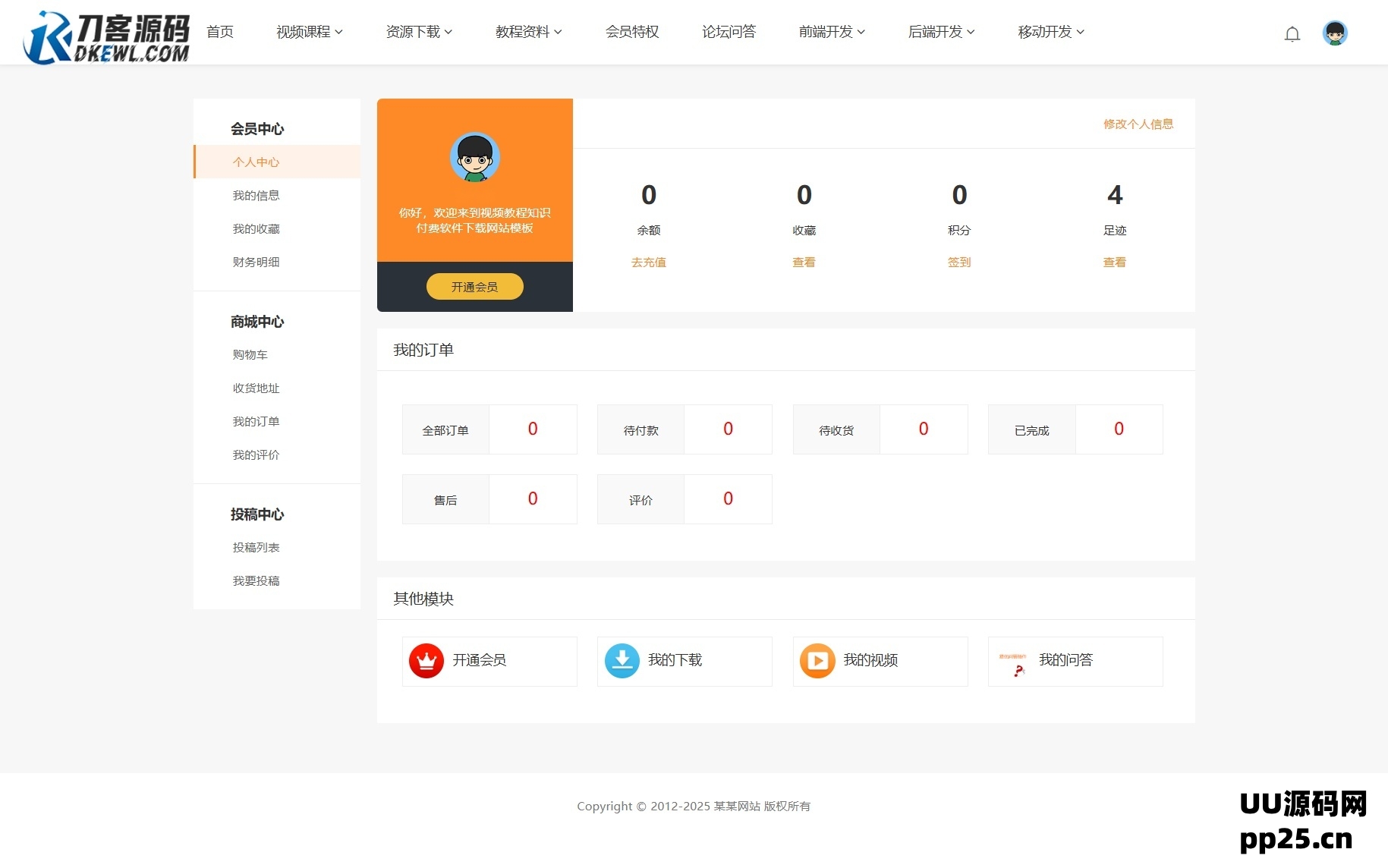Viewport: 1388px width, 868px height.
Task: Select 会员特权 in the top menu
Action: (631, 32)
